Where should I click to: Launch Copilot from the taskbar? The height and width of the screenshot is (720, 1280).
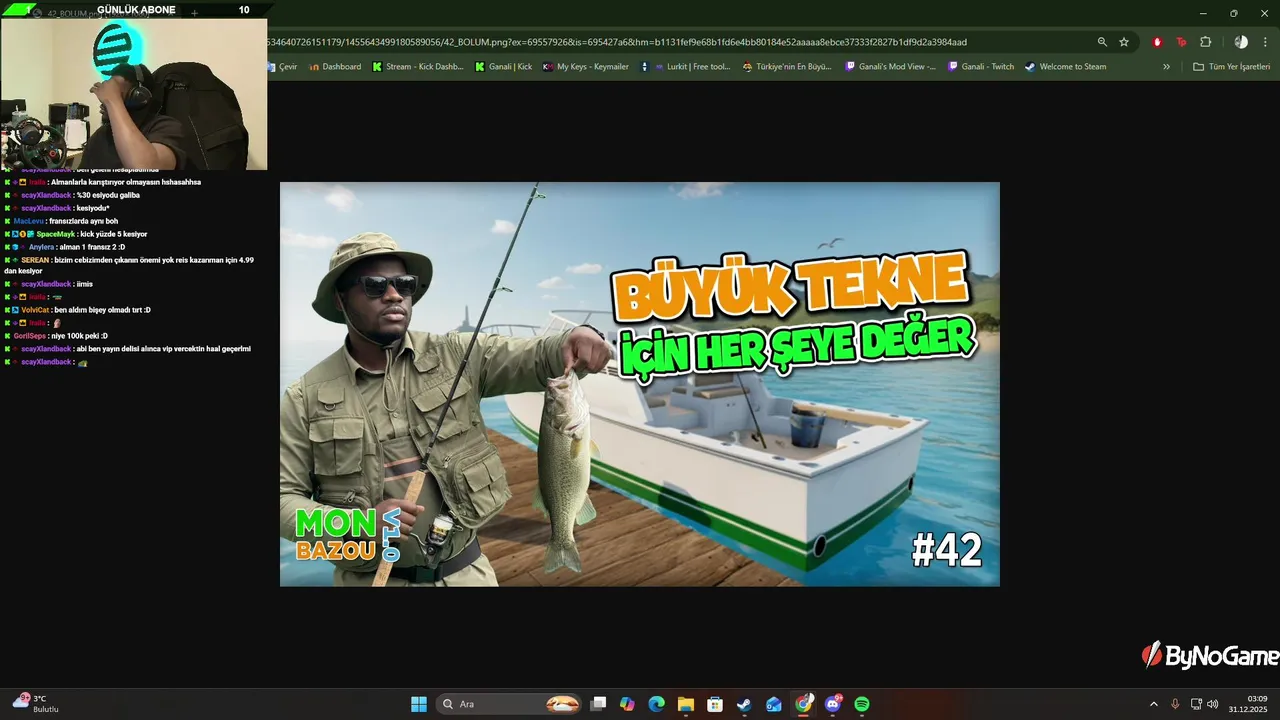[x=627, y=704]
